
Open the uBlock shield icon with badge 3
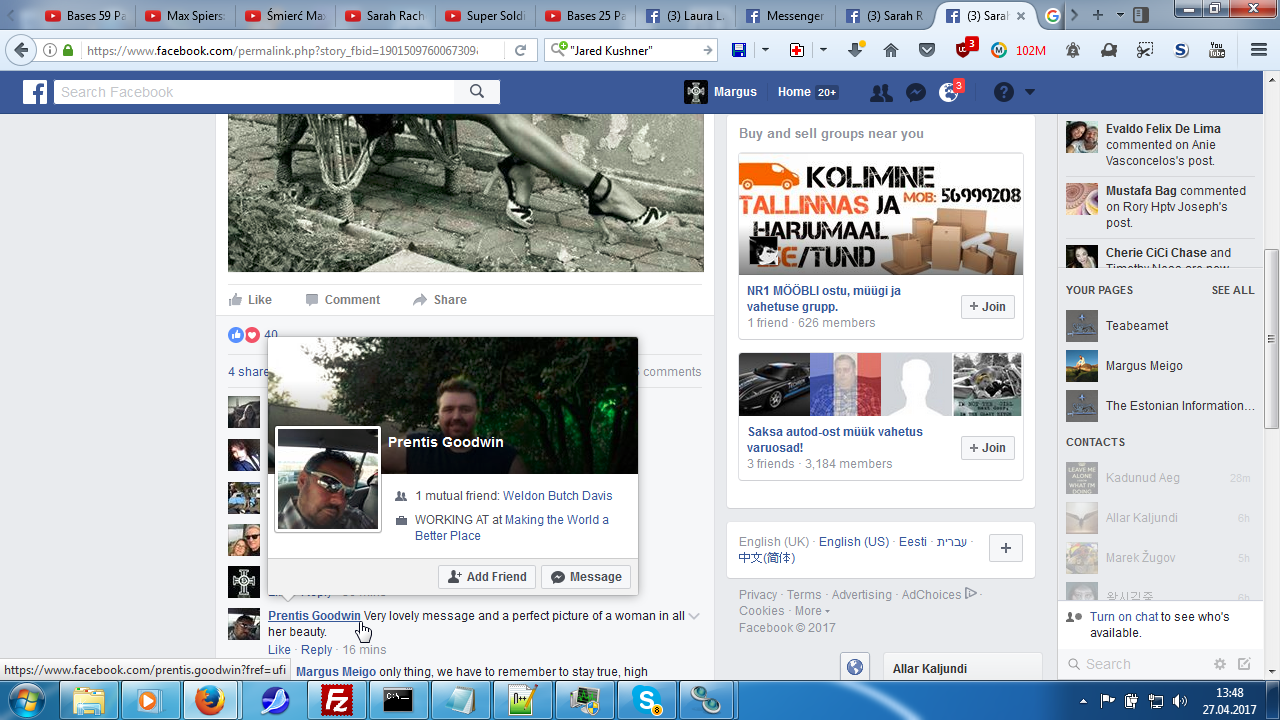tap(965, 49)
